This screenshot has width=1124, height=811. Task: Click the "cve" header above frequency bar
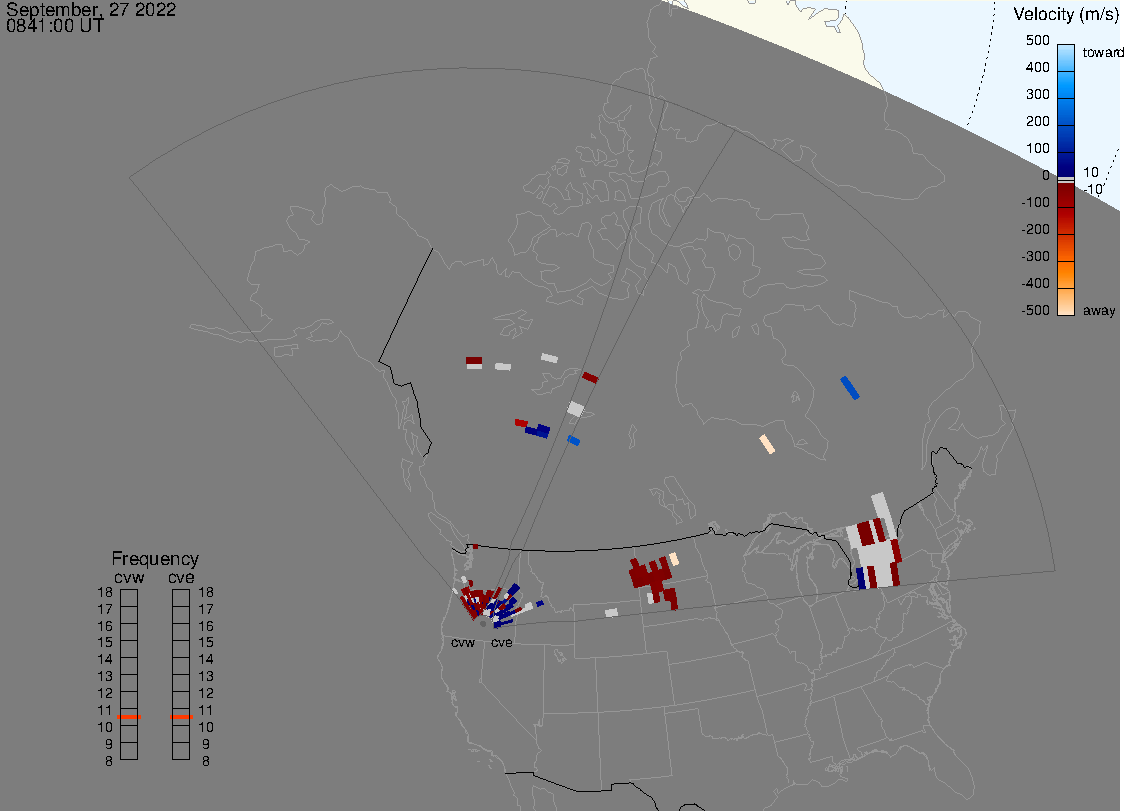pyautogui.click(x=181, y=577)
